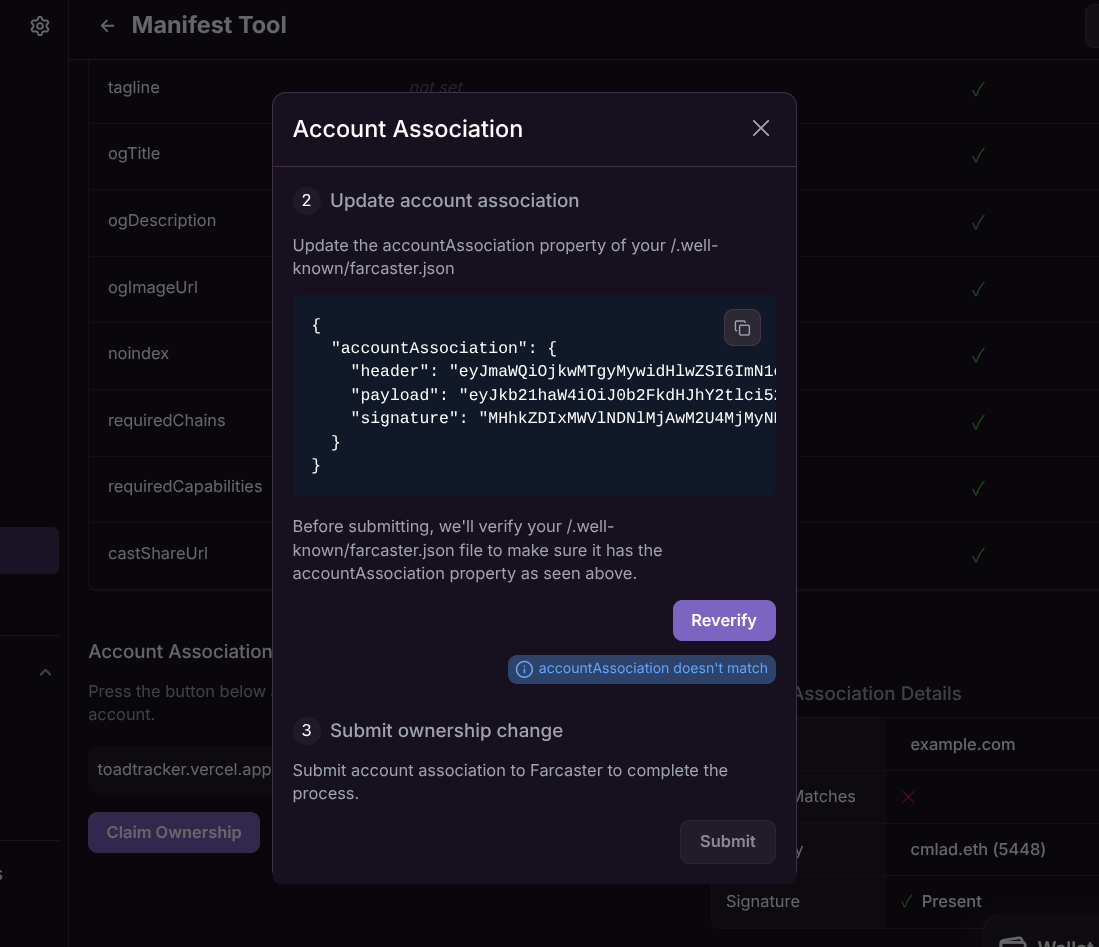The width and height of the screenshot is (1099, 947).
Task: Click the requiredChains row label
Action: (x=166, y=420)
